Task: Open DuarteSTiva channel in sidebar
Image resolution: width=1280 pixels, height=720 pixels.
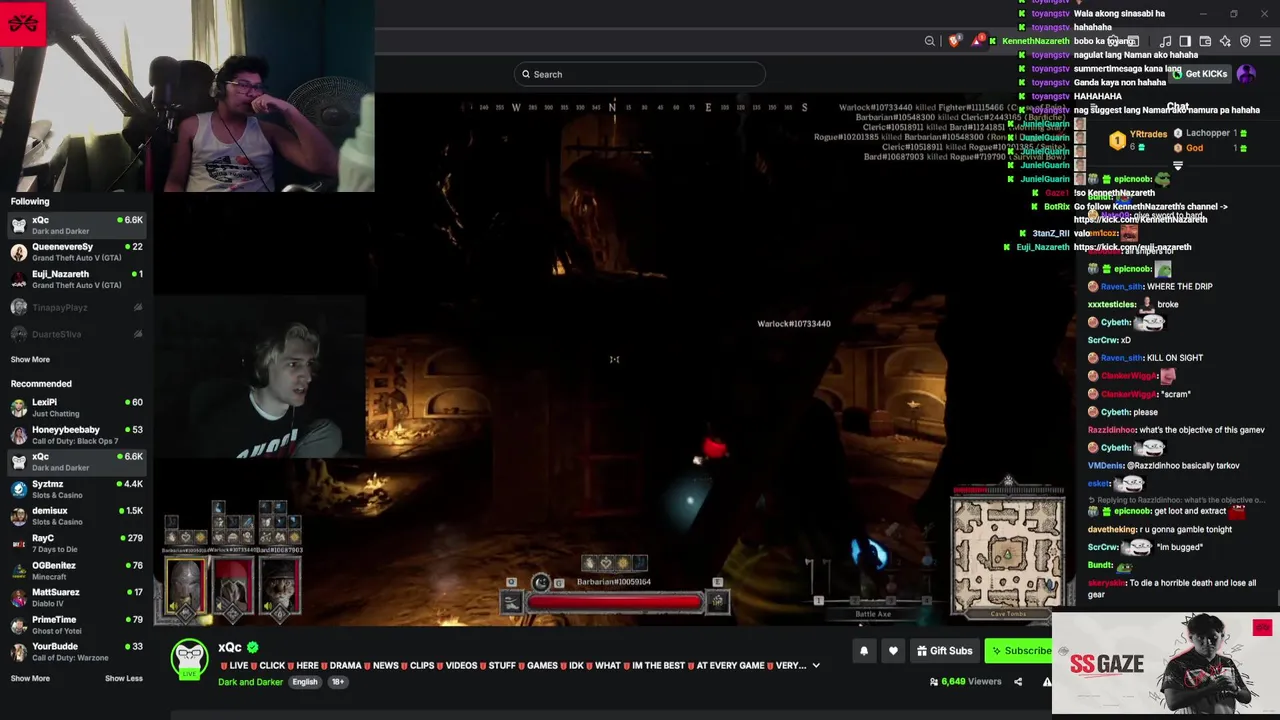Action: pyautogui.click(x=76, y=334)
